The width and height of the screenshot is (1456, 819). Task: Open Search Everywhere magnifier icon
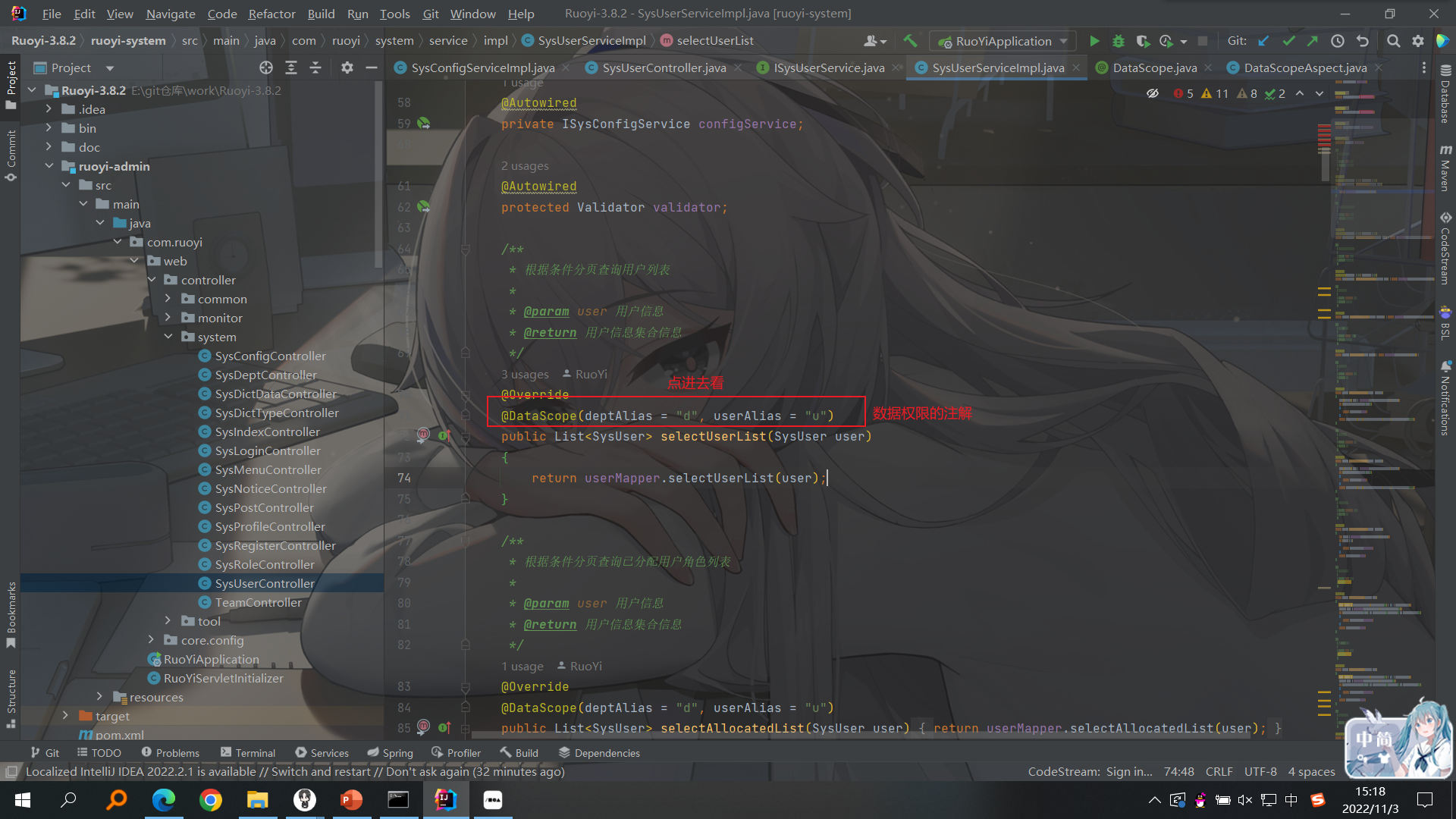coord(1393,41)
